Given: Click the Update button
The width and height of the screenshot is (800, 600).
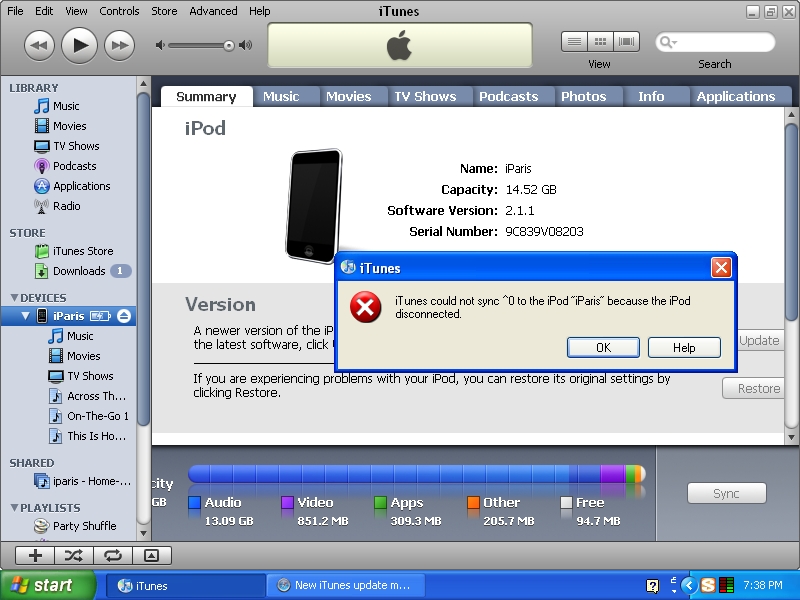Looking at the screenshot, I should point(759,340).
